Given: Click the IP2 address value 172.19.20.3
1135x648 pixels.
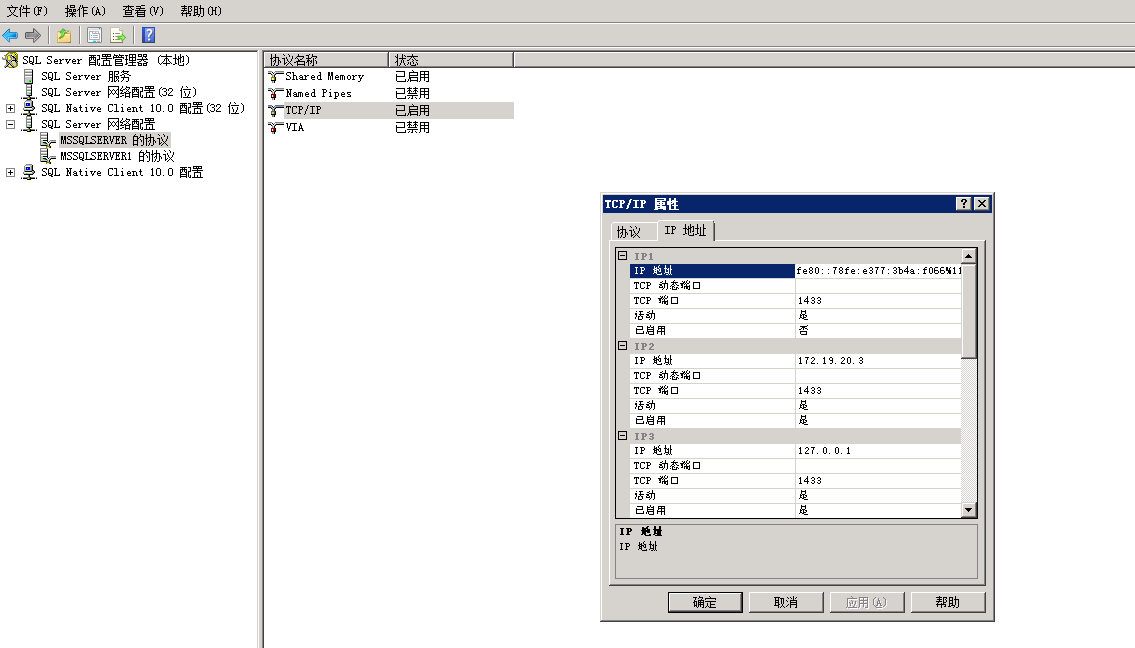Looking at the screenshot, I should click(831, 361).
